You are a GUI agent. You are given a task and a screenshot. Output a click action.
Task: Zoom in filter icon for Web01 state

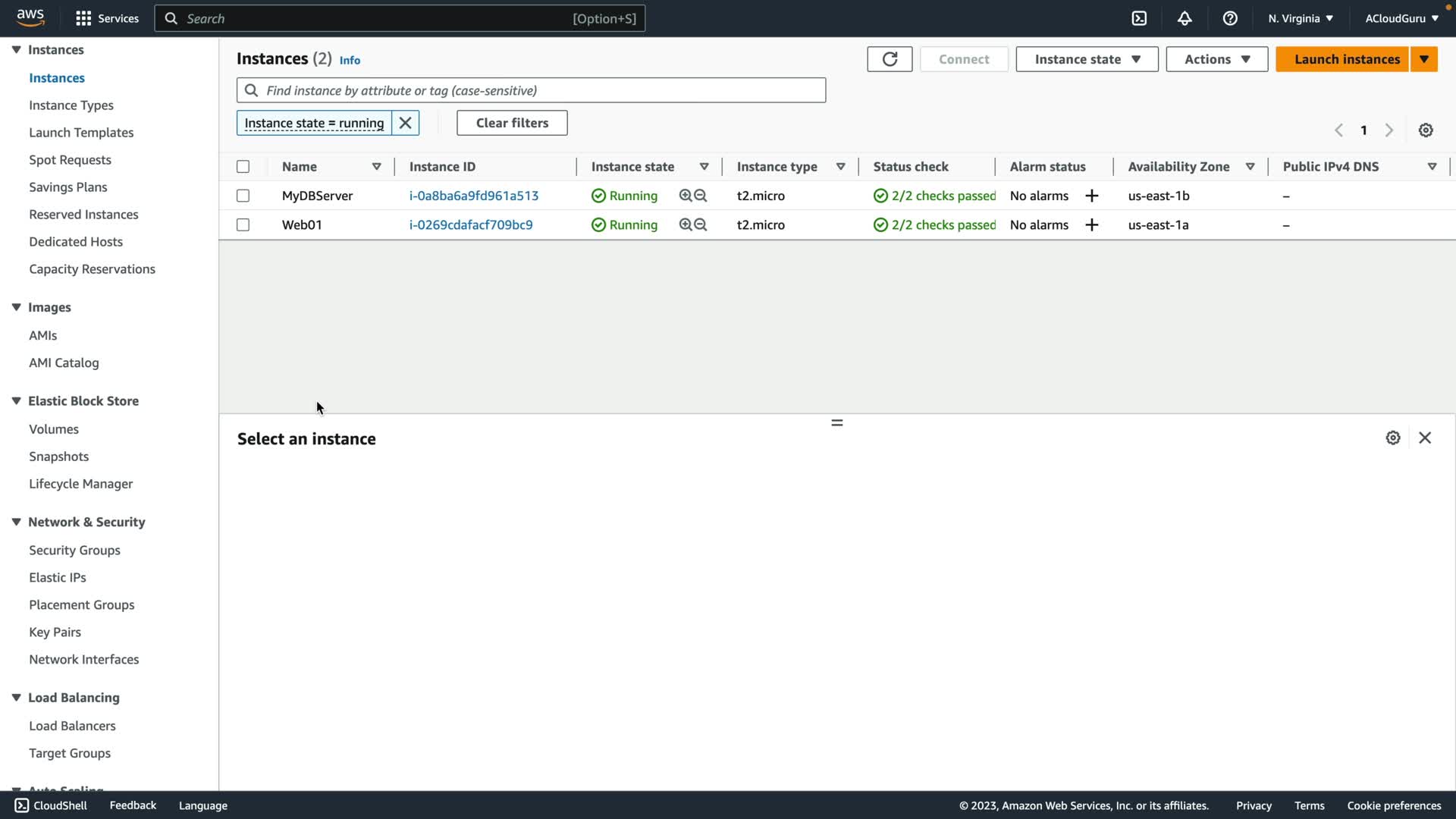pos(686,224)
